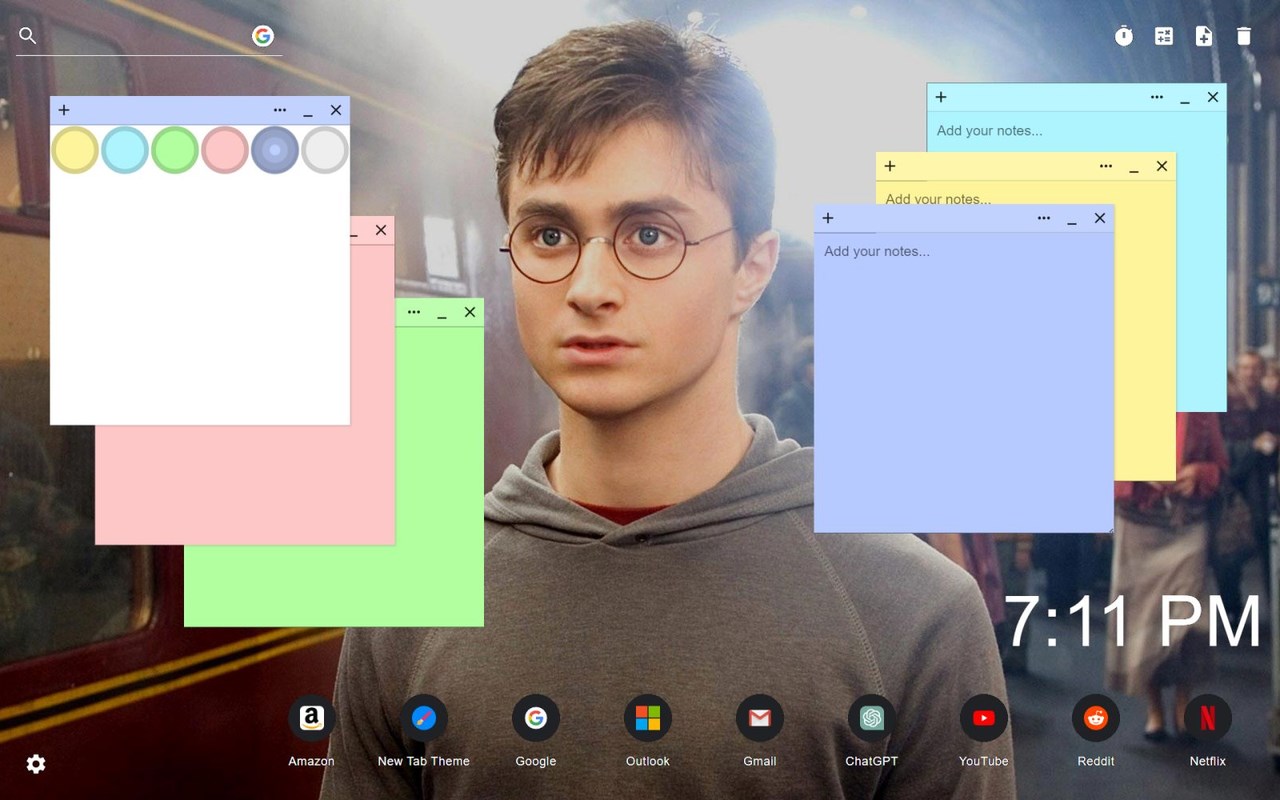The image size is (1280, 800).
Task: Choose search engine via Google logo
Action: click(263, 36)
